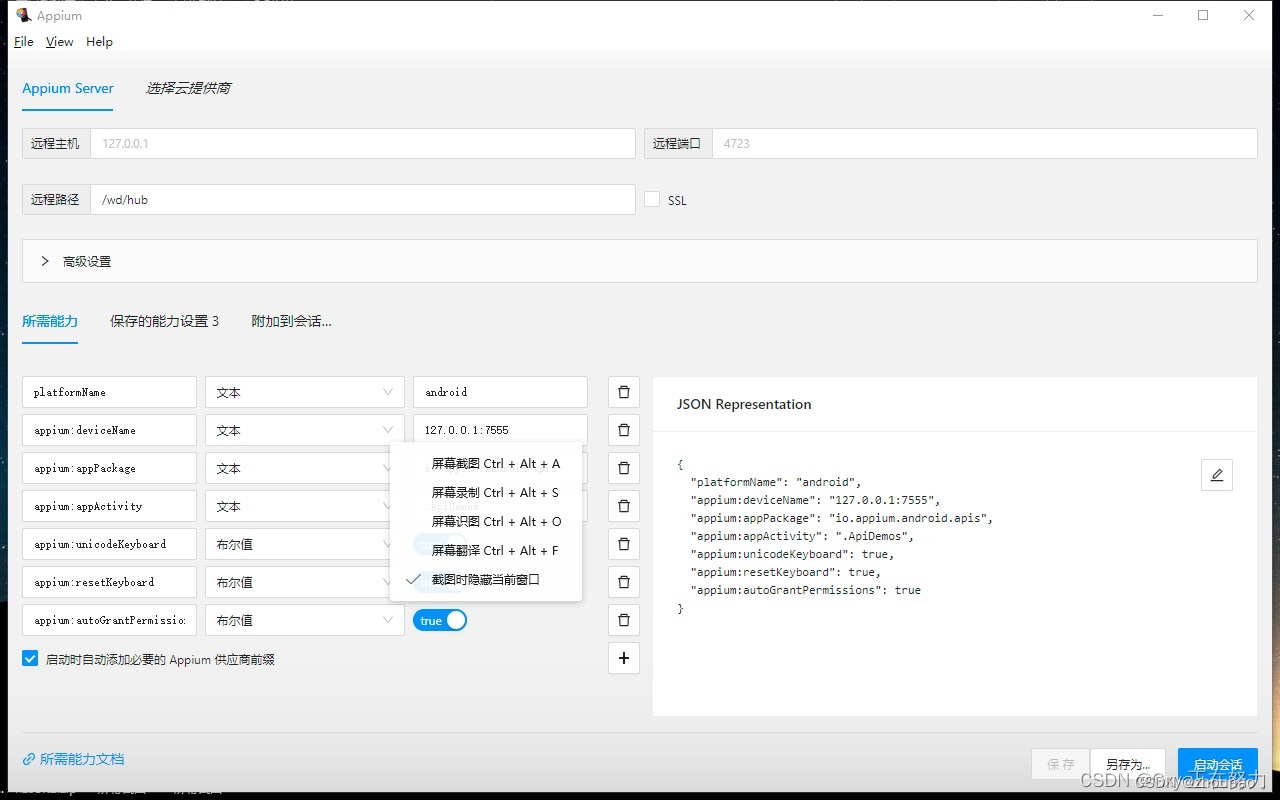The height and width of the screenshot is (800, 1280).
Task: Open type dropdown for appium:appPackage row
Action: click(305, 468)
